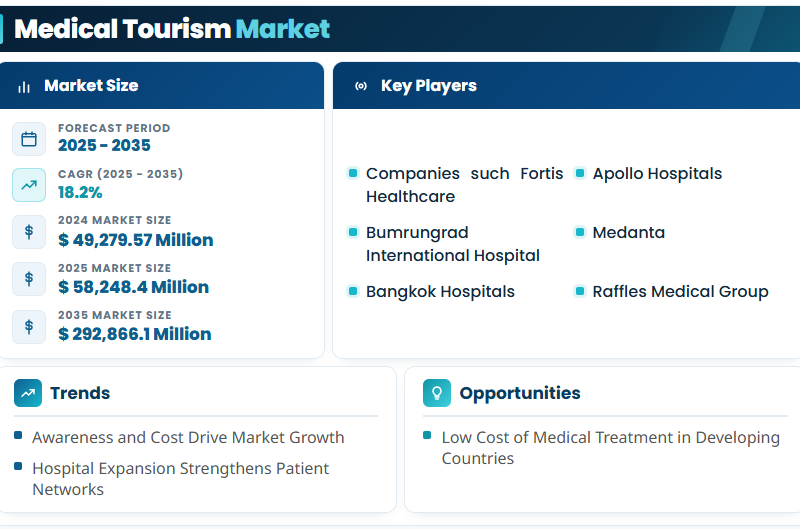
Task: Click the 2035 MARKET SIZE label
Action: click(115, 315)
